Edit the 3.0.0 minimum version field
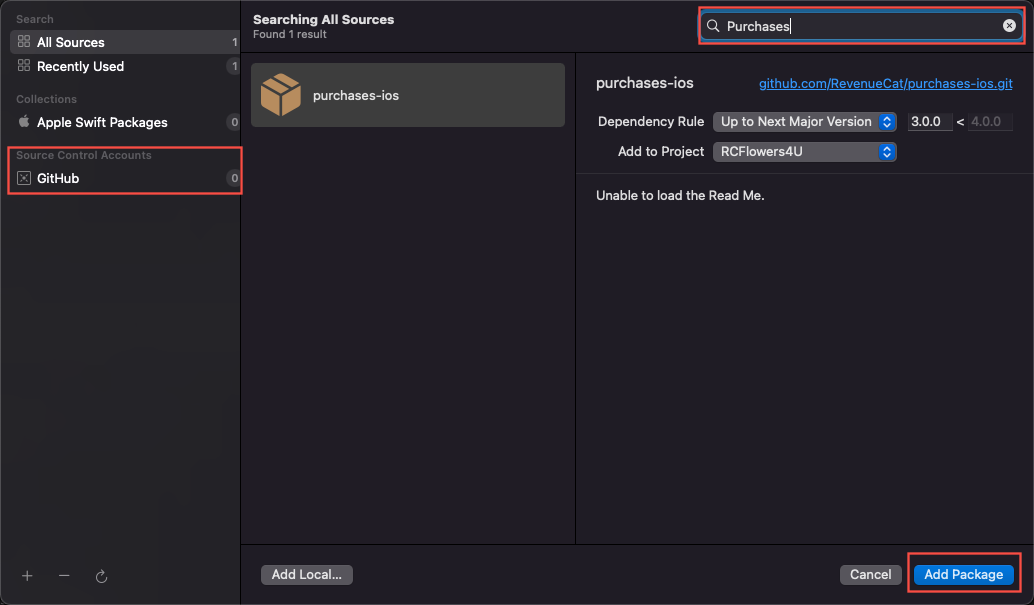Image resolution: width=1034 pixels, height=605 pixels. coord(930,122)
